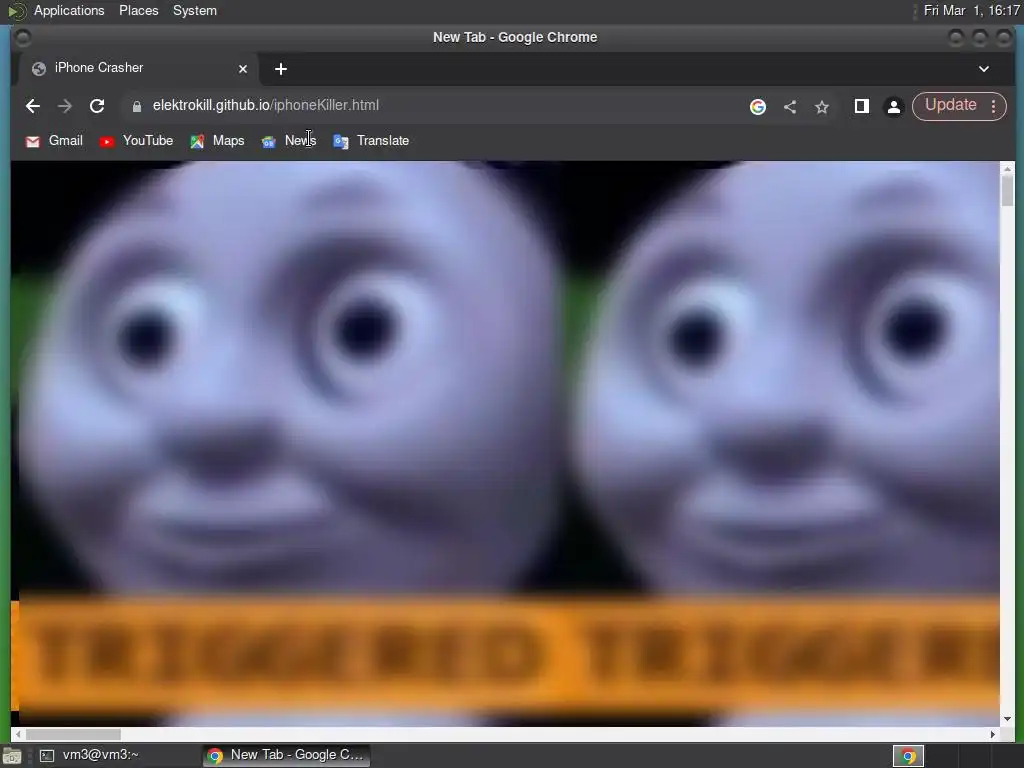
Task: Open the News bookmark
Action: coord(289,141)
